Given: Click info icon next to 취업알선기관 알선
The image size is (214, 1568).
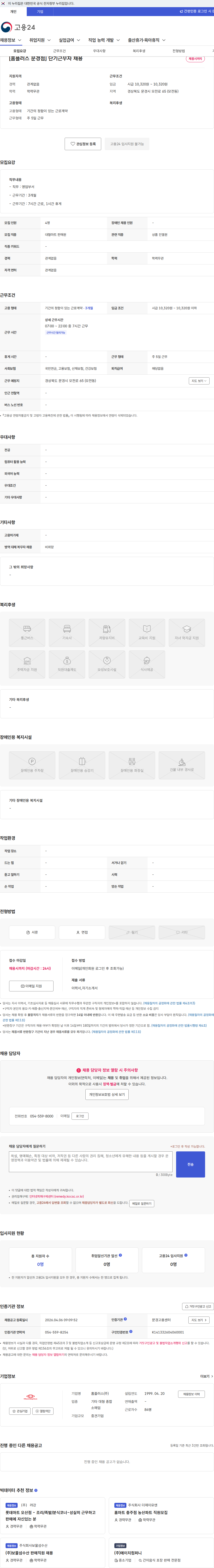Looking at the screenshot, I should [120, 1255].
